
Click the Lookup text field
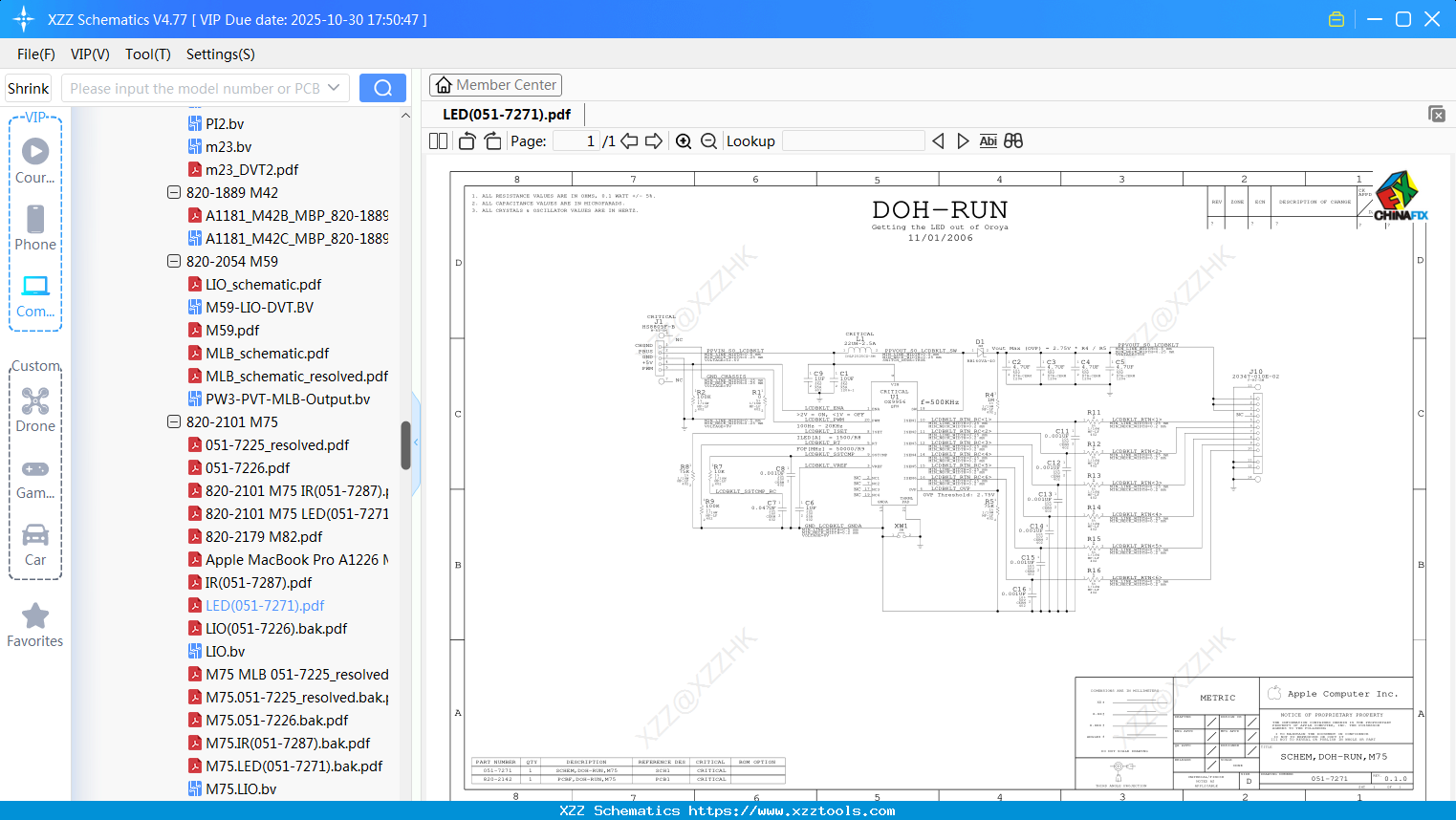853,140
